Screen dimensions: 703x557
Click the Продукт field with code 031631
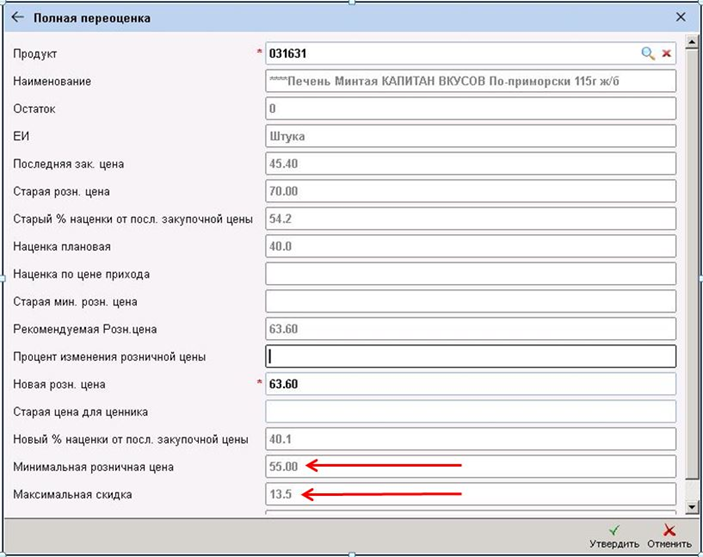[x=450, y=53]
